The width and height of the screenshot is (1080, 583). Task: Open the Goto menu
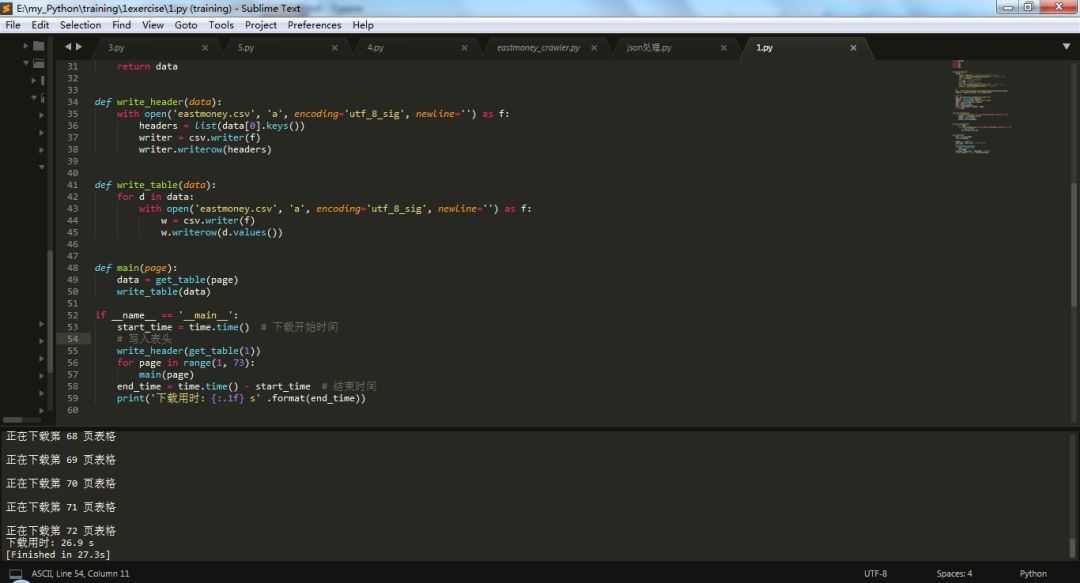[186, 25]
